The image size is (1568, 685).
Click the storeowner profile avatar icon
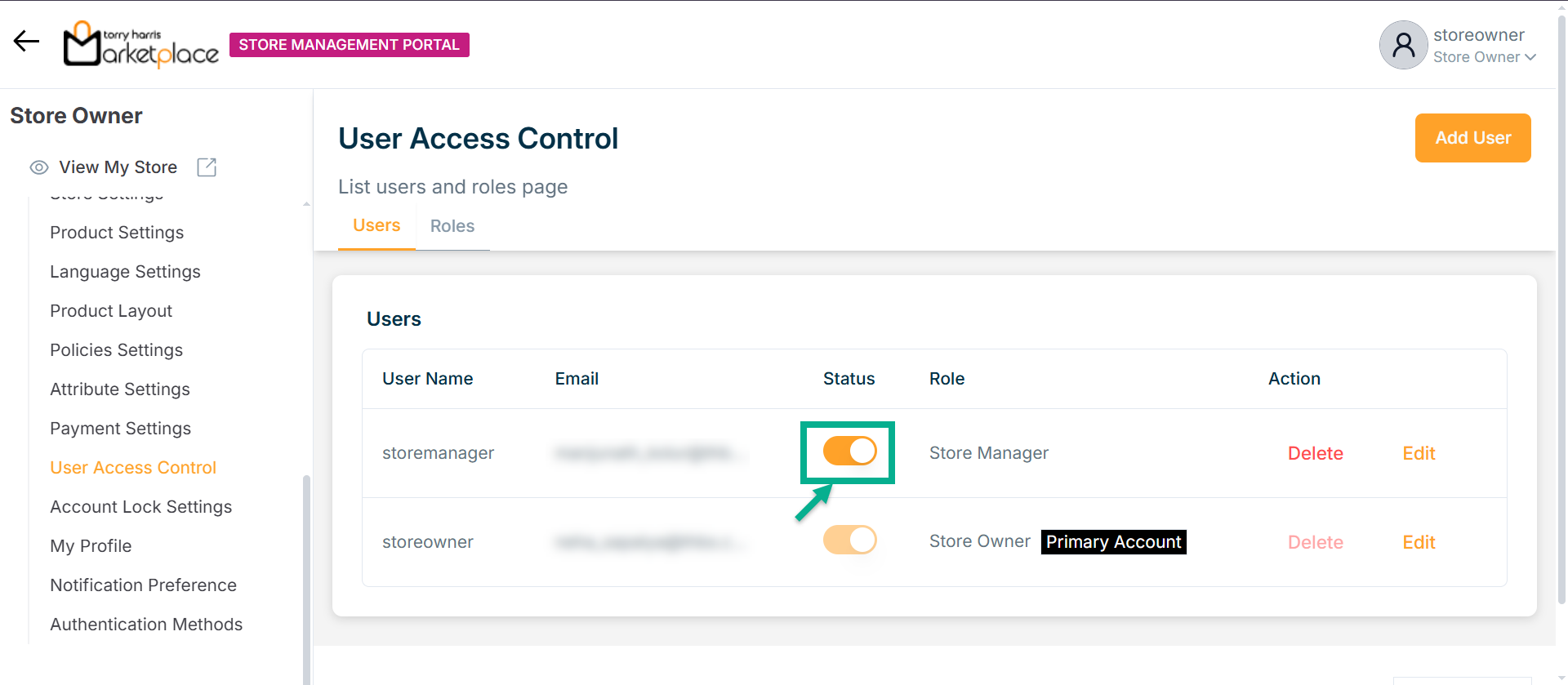pos(1403,45)
